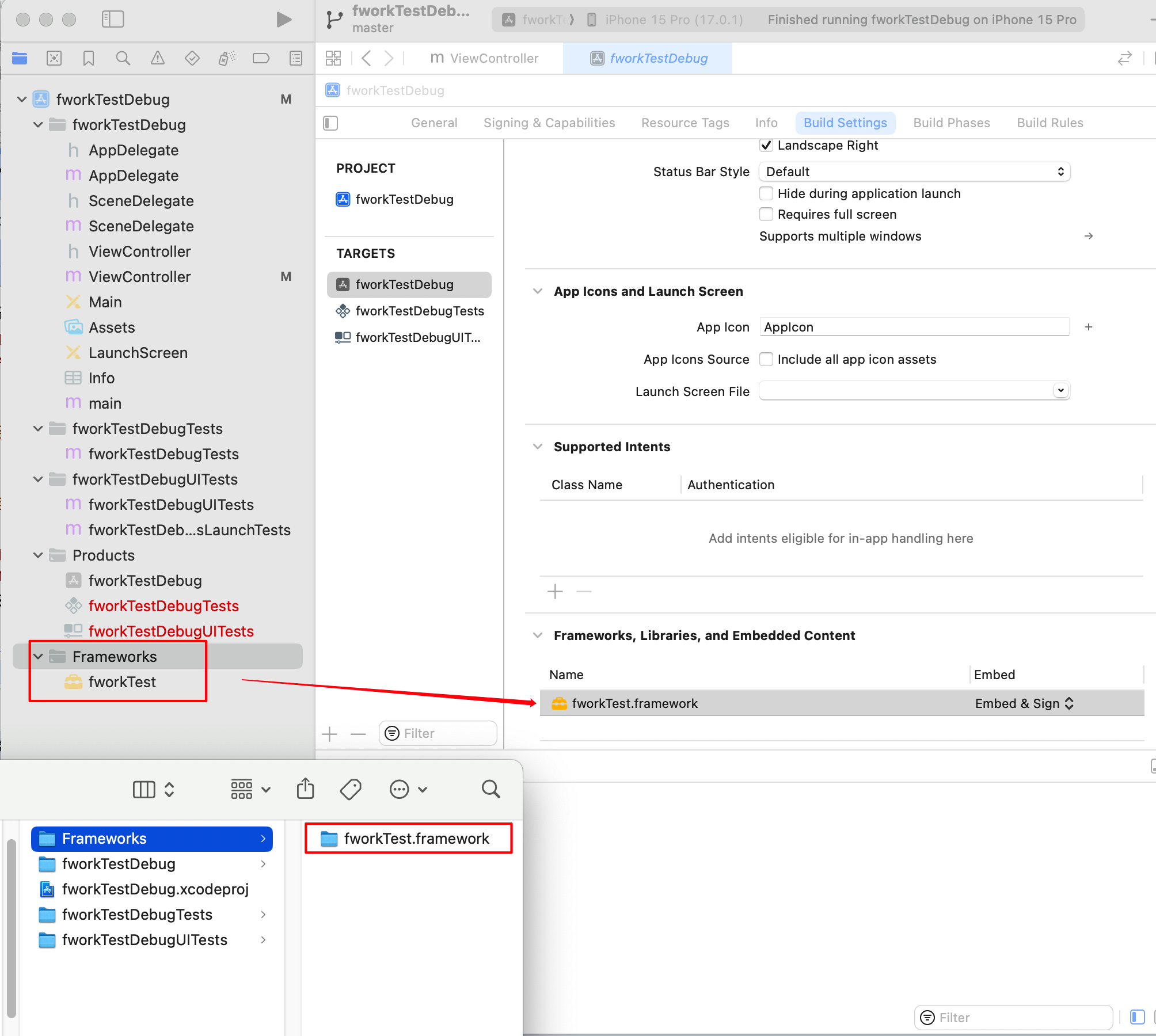1156x1036 pixels.
Task: Open Frameworks folder in Finder
Action: click(152, 839)
